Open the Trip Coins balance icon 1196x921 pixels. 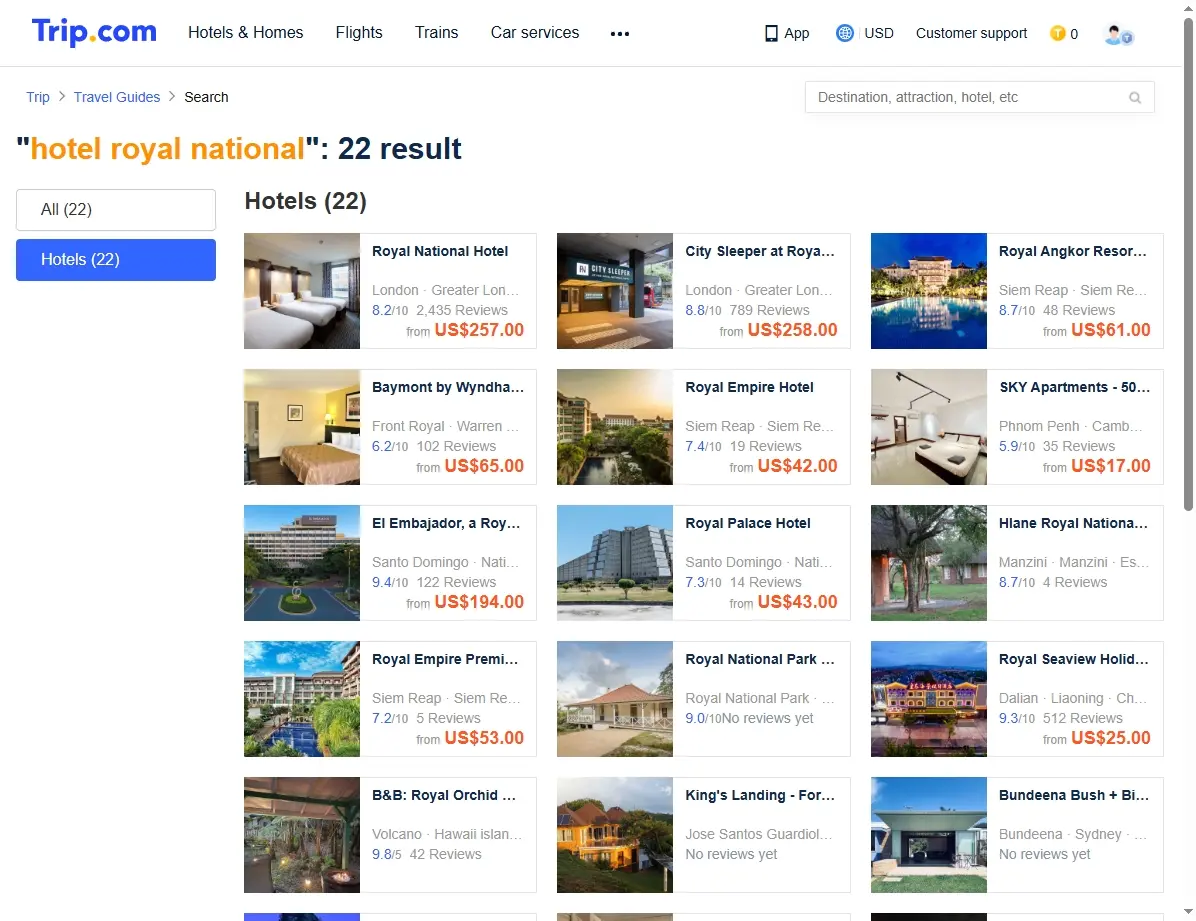[1057, 33]
